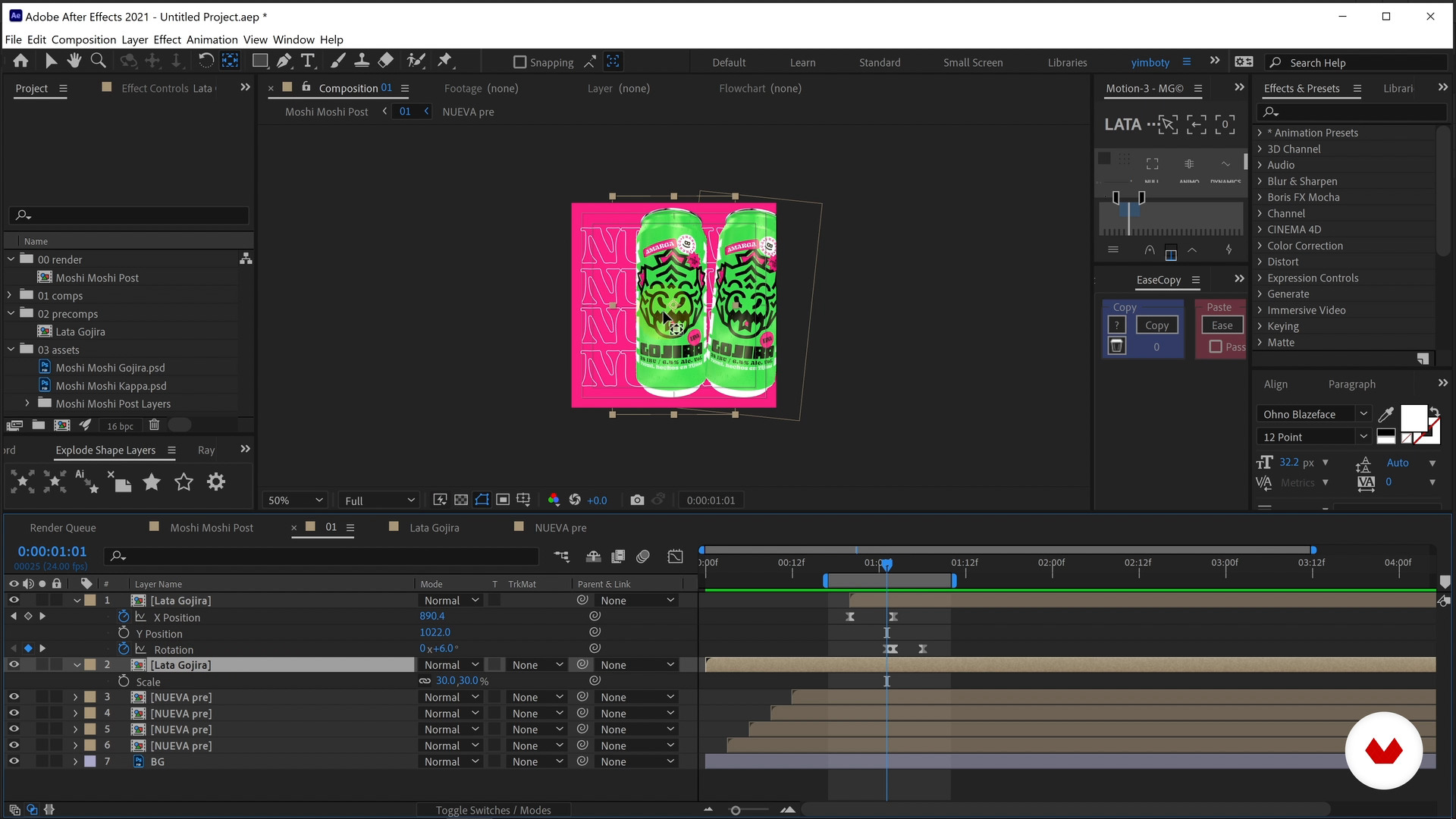
Task: Select the Rectangle shape tool
Action: (x=260, y=61)
